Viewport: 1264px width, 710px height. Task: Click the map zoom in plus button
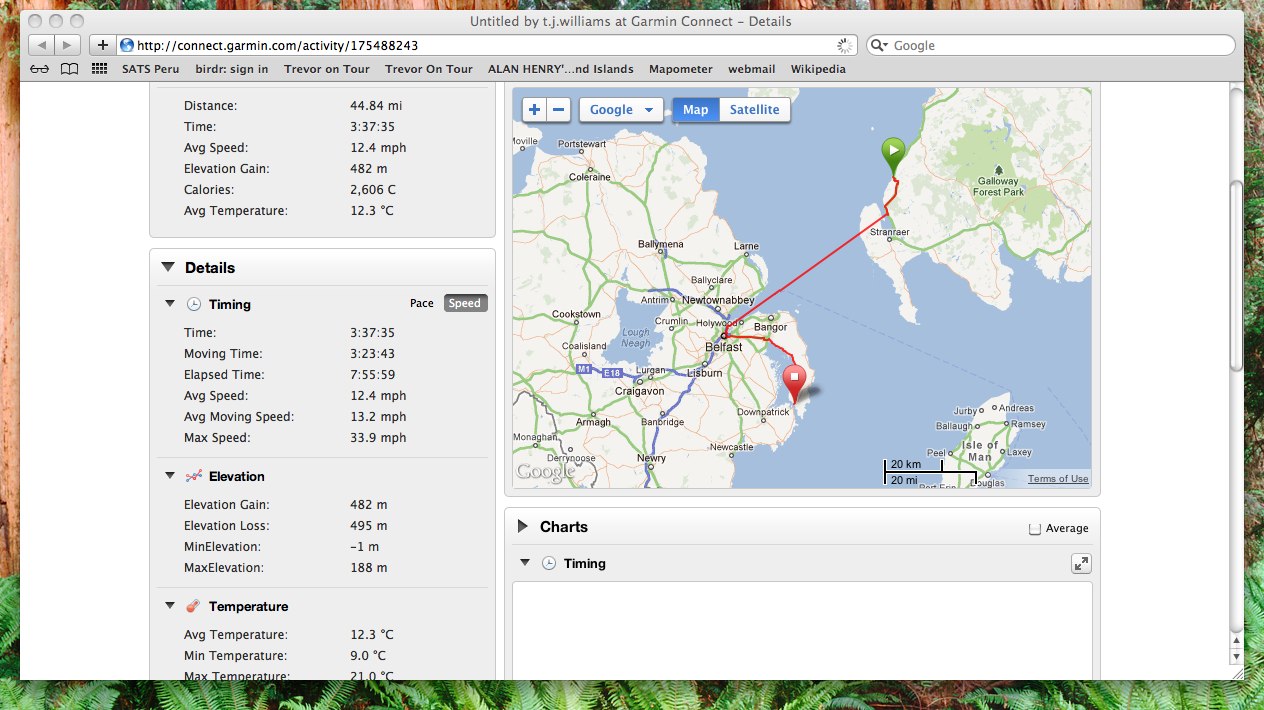coord(534,110)
